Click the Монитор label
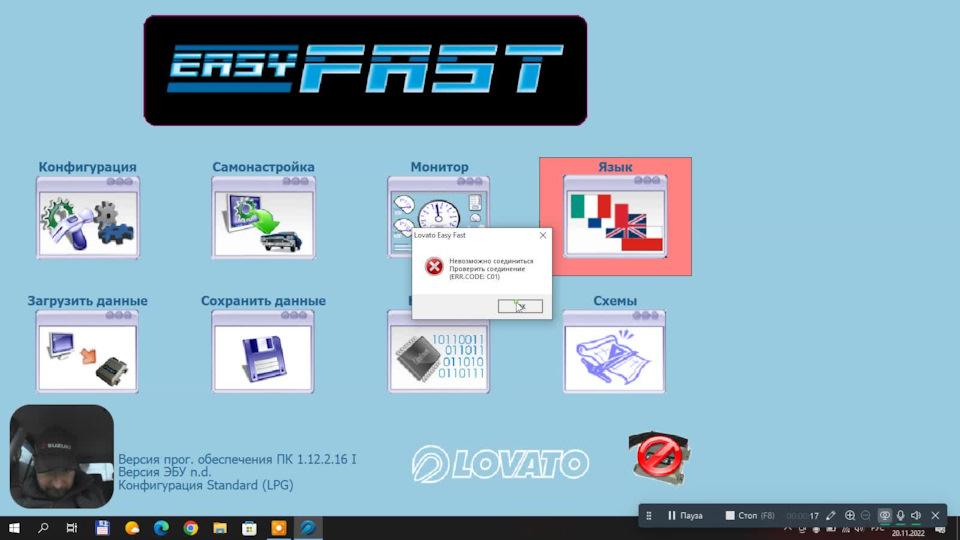 (439, 167)
